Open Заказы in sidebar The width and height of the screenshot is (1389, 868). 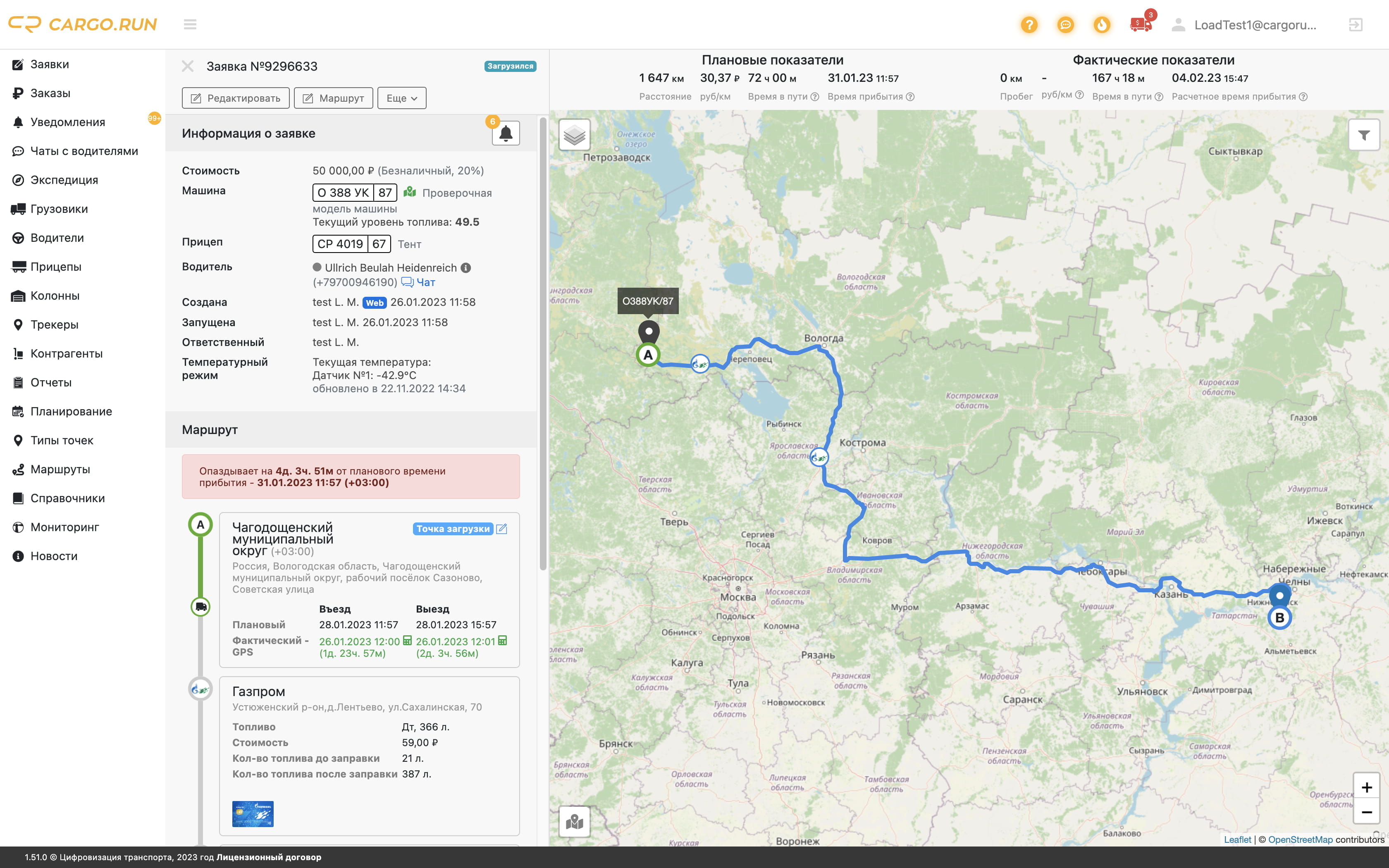pyautogui.click(x=50, y=93)
